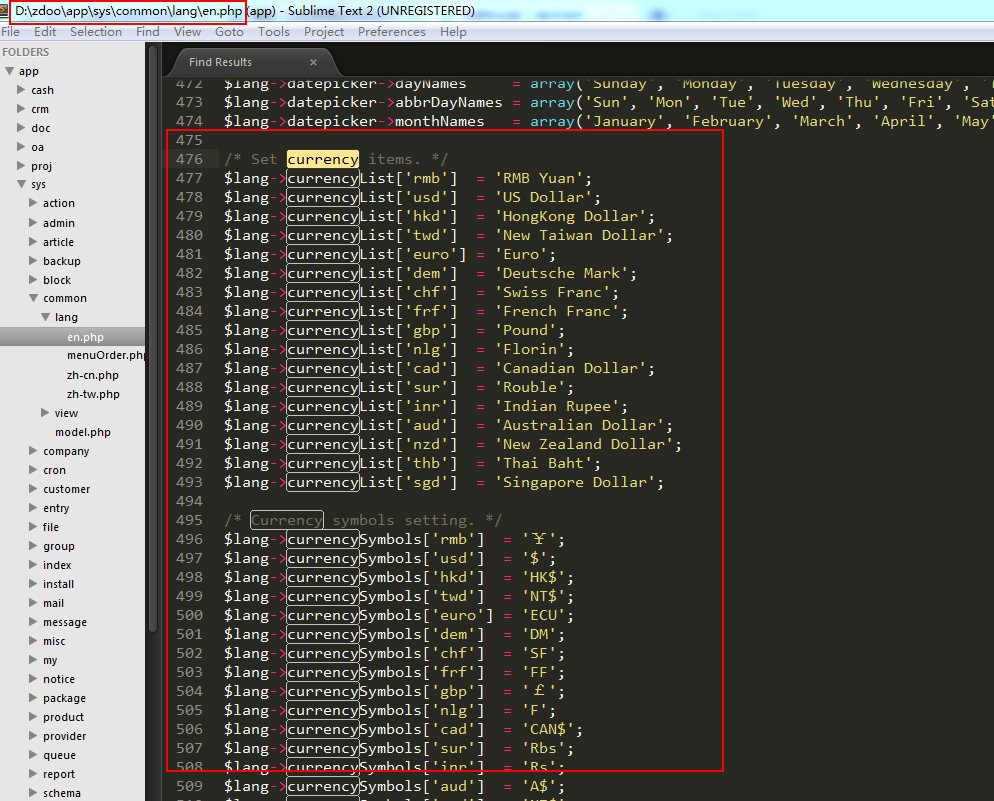Open the File menu
This screenshot has width=994, height=801.
[11, 32]
